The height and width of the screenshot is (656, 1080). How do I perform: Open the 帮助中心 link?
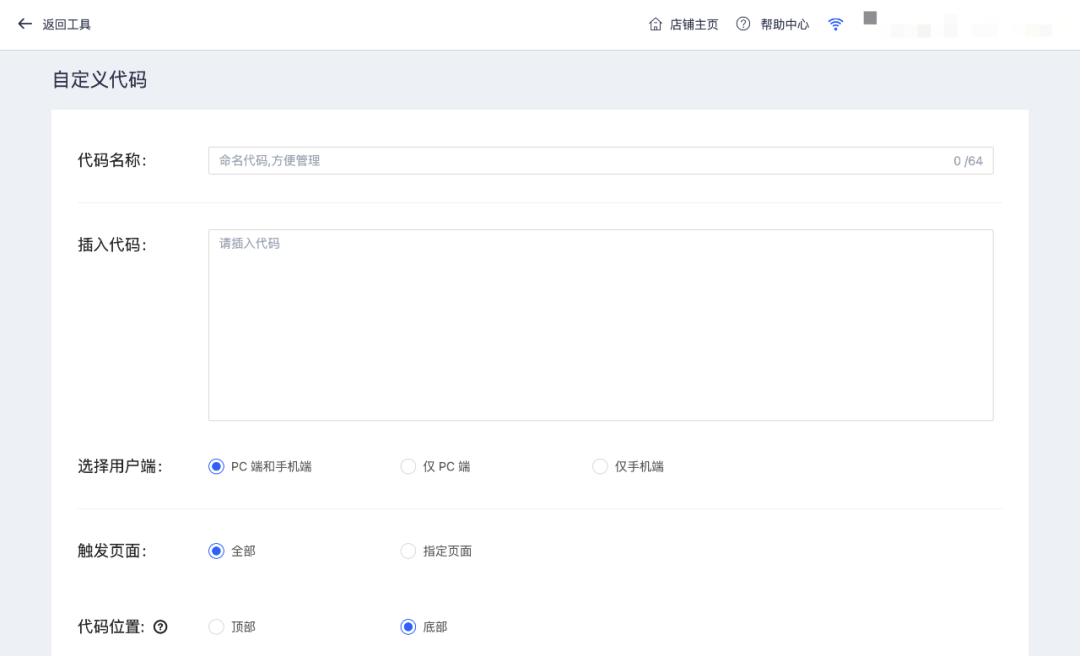(x=784, y=24)
